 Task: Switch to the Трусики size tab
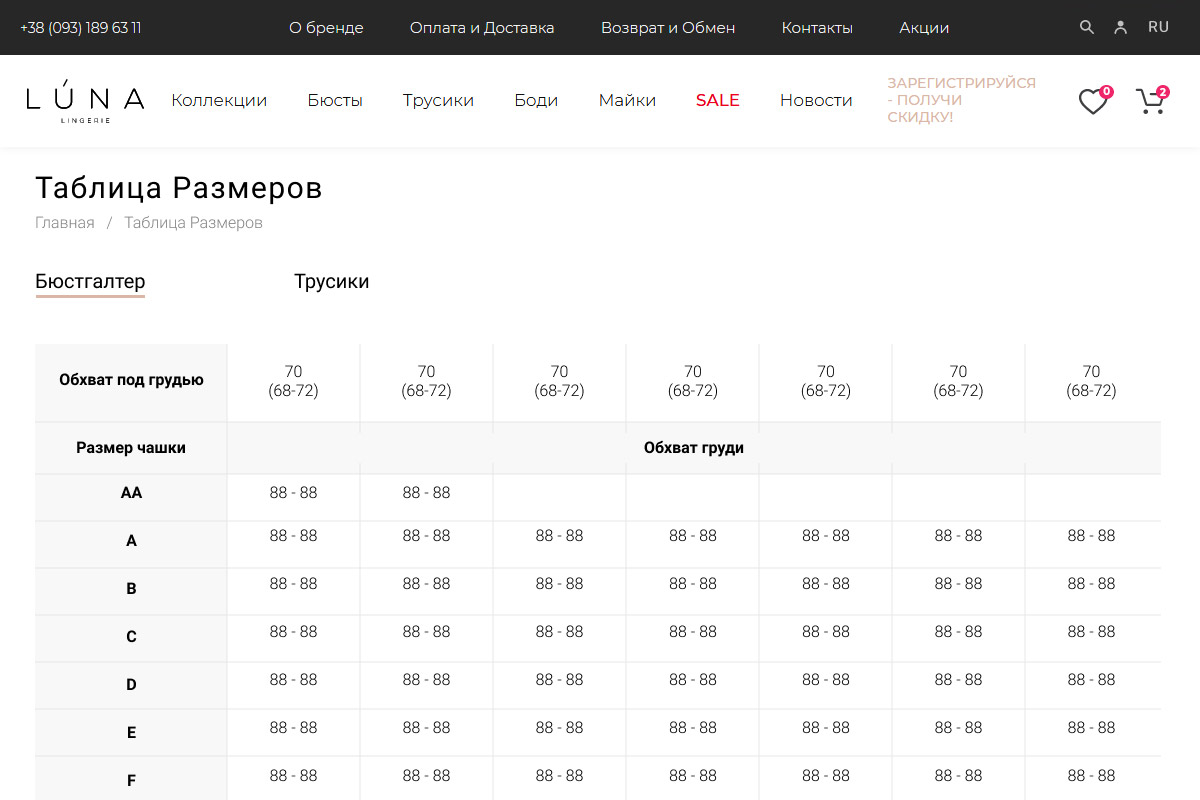click(x=331, y=282)
